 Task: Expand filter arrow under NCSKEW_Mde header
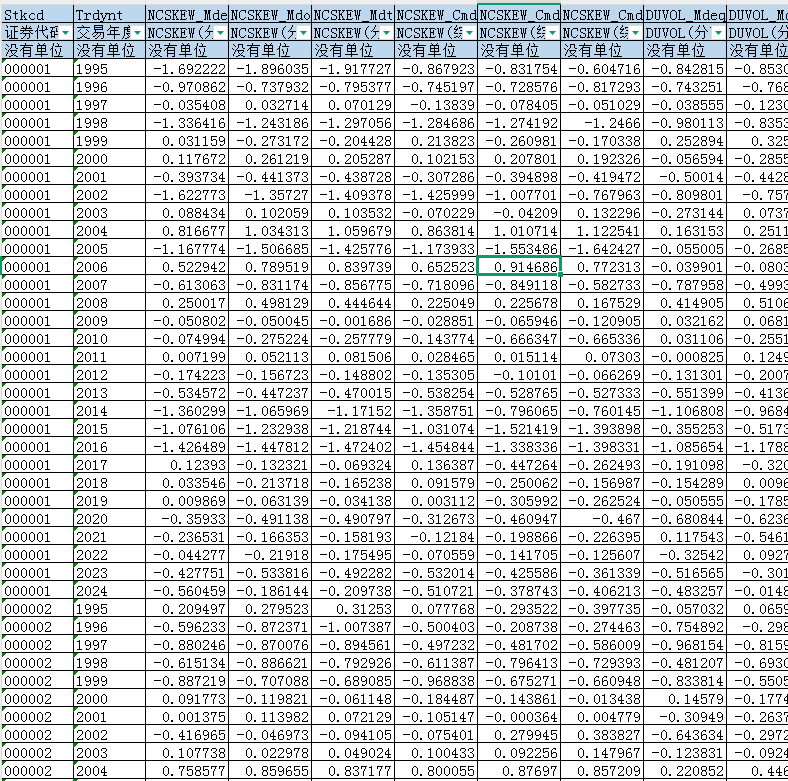[x=221, y=33]
